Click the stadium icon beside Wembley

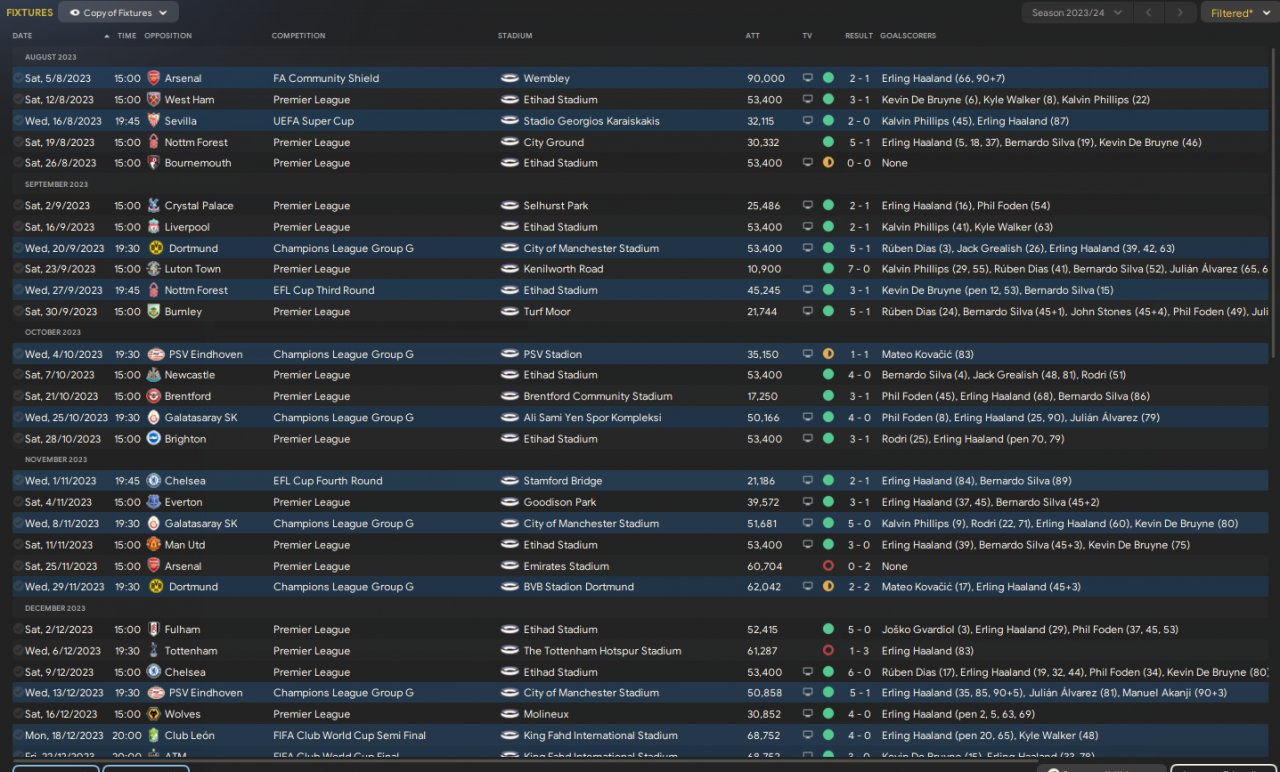(509, 78)
